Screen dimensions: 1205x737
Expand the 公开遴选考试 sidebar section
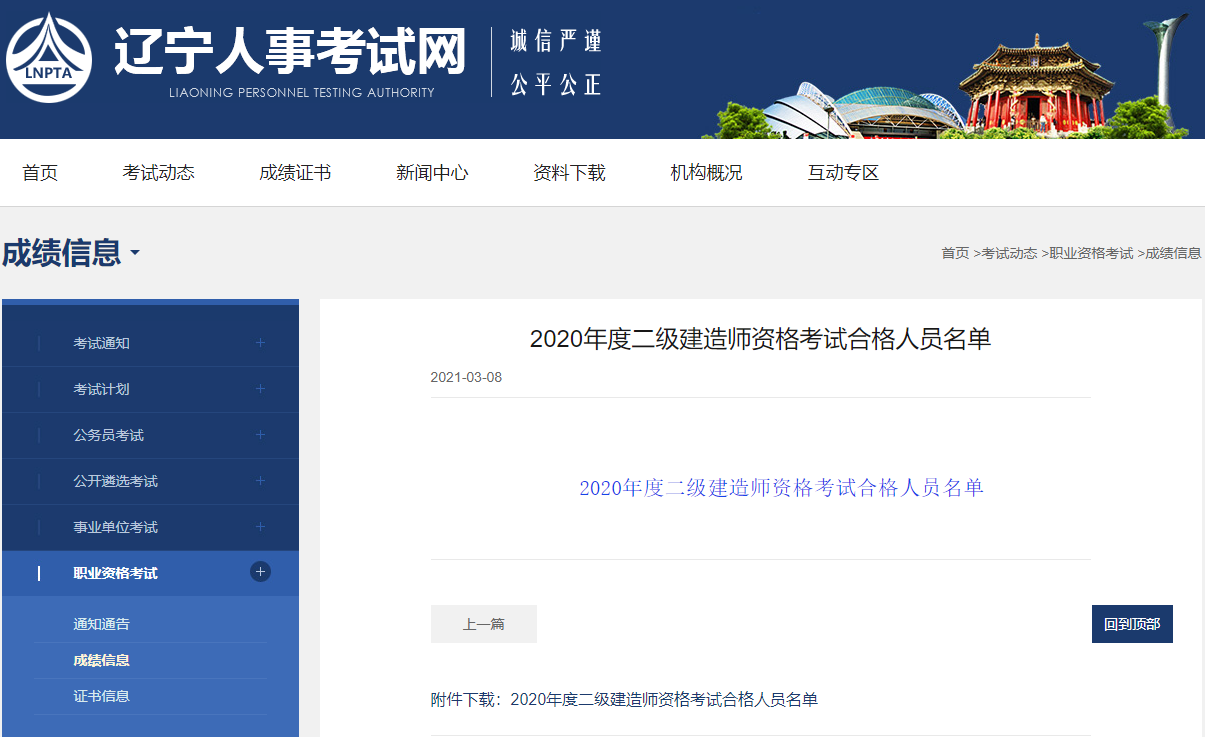click(x=260, y=480)
